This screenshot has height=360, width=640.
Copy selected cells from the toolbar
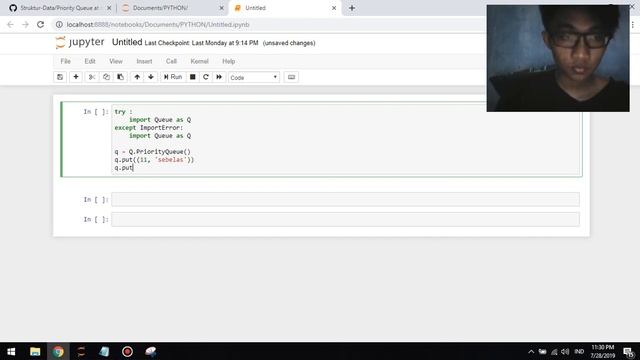point(106,77)
